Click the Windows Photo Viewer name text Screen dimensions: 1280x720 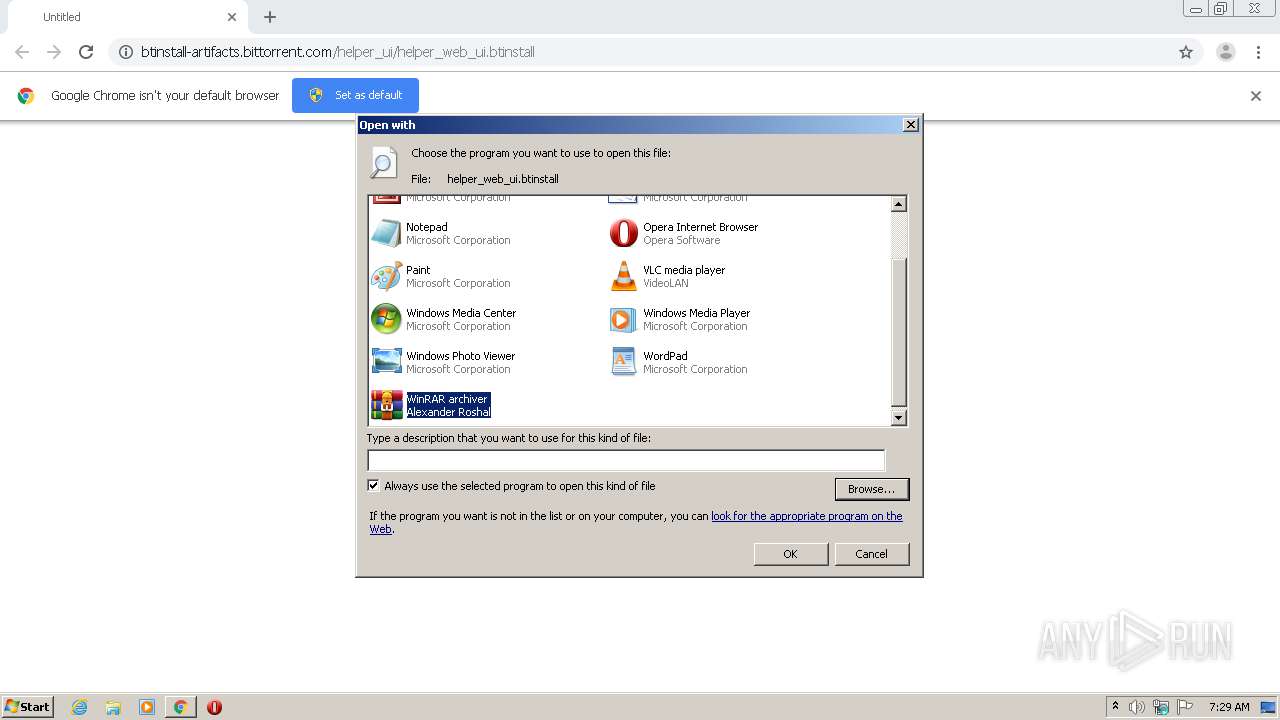click(460, 356)
